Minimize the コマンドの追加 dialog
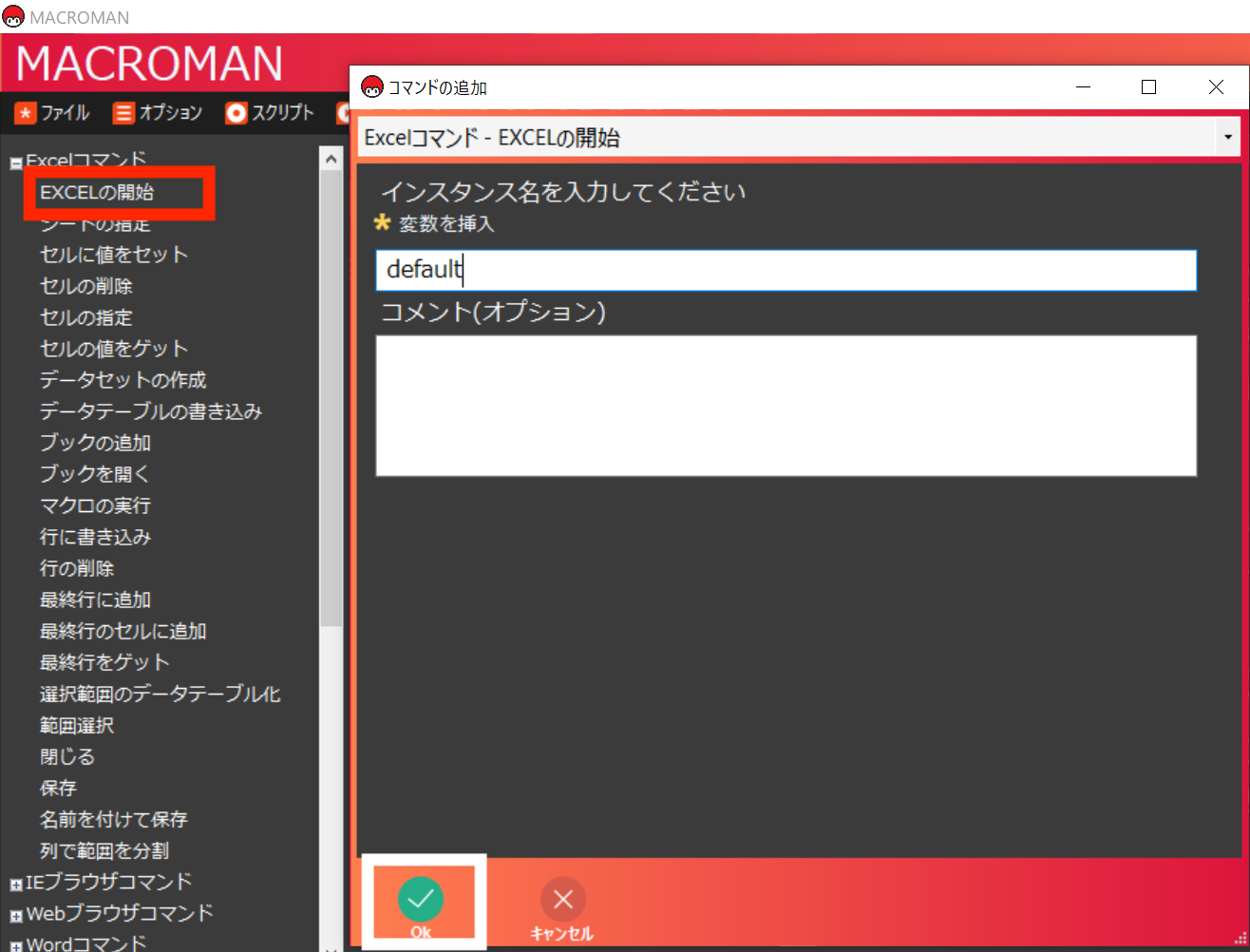The height and width of the screenshot is (952, 1250). [1083, 87]
